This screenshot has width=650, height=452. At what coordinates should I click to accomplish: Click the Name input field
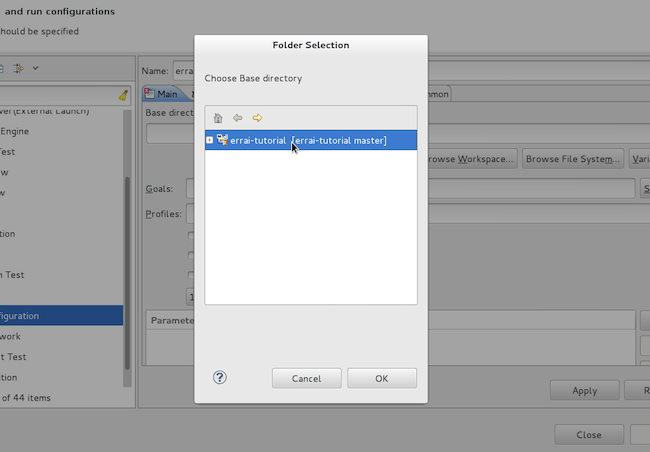pos(182,71)
